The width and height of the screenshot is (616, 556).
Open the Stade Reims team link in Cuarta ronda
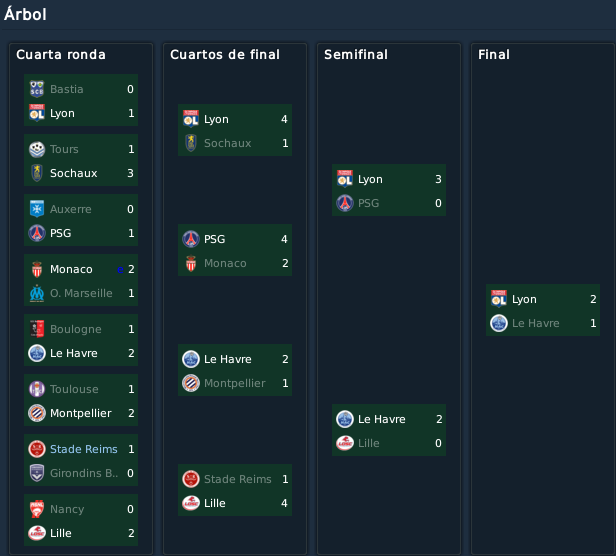tap(84, 449)
